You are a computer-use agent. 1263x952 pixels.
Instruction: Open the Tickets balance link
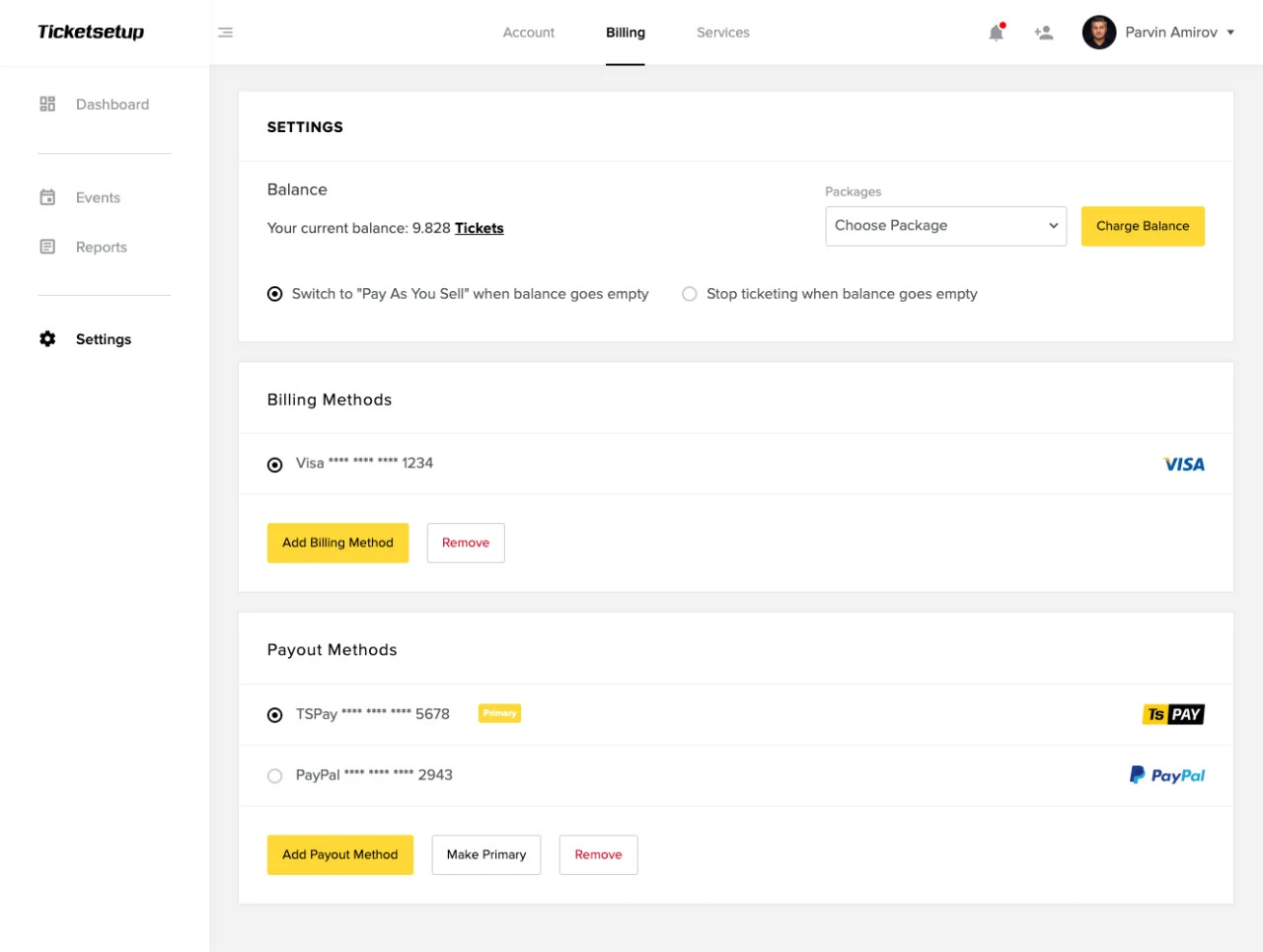(x=480, y=228)
